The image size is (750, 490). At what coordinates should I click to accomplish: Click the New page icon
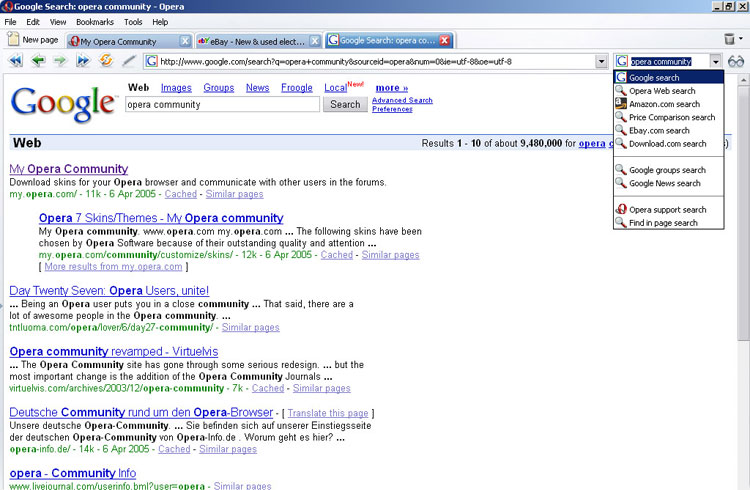click(13, 39)
